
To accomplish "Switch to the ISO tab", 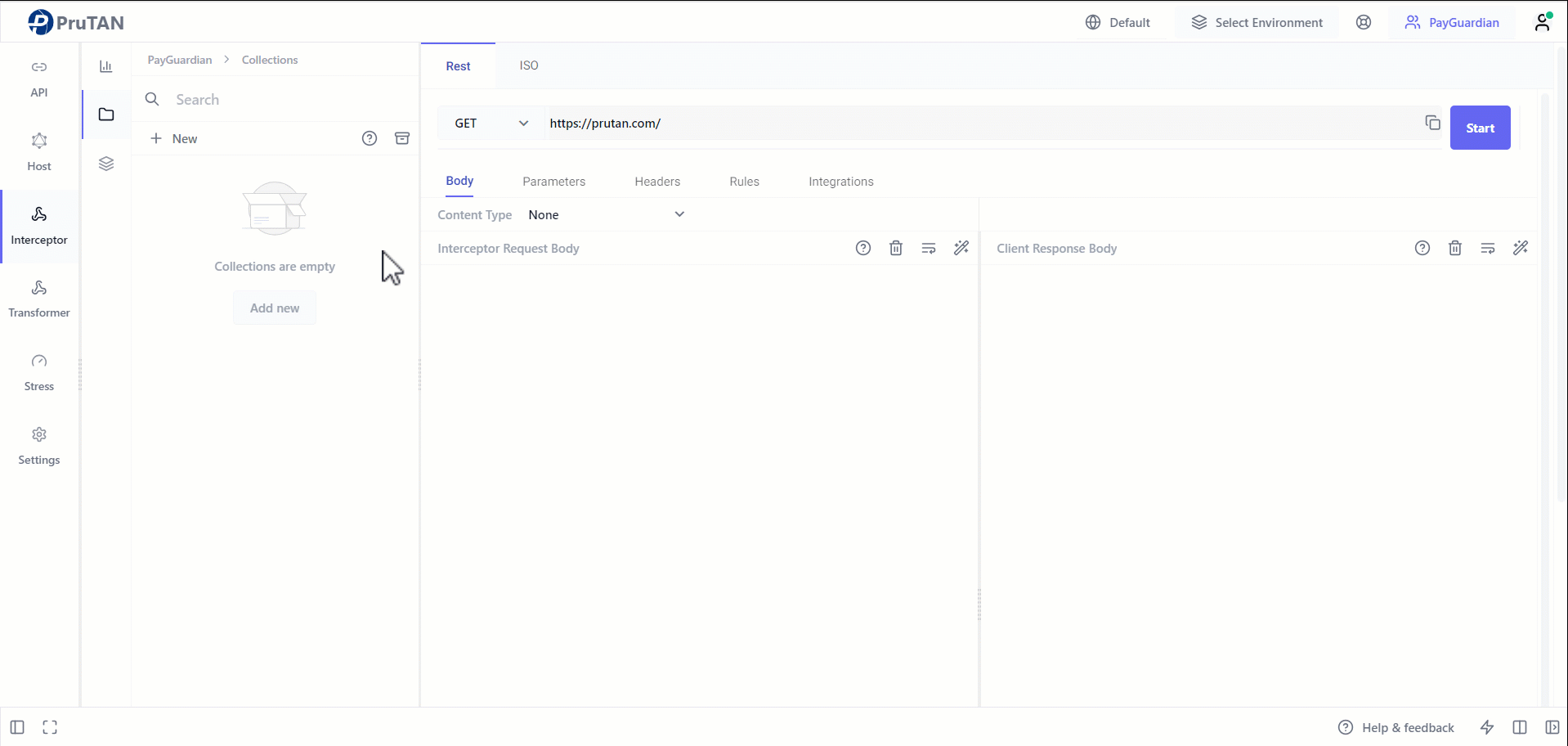I will 529,65.
